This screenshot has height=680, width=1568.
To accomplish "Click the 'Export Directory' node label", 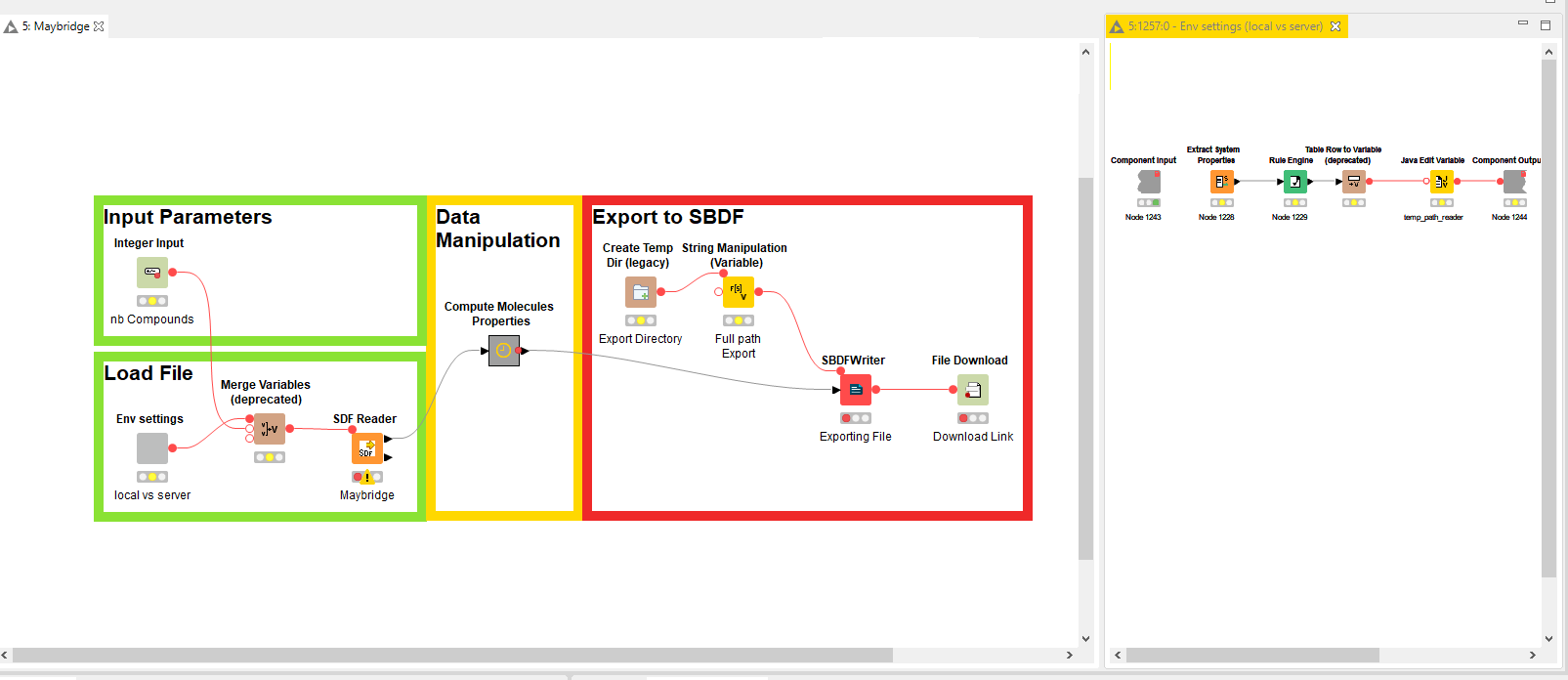I will [x=641, y=339].
